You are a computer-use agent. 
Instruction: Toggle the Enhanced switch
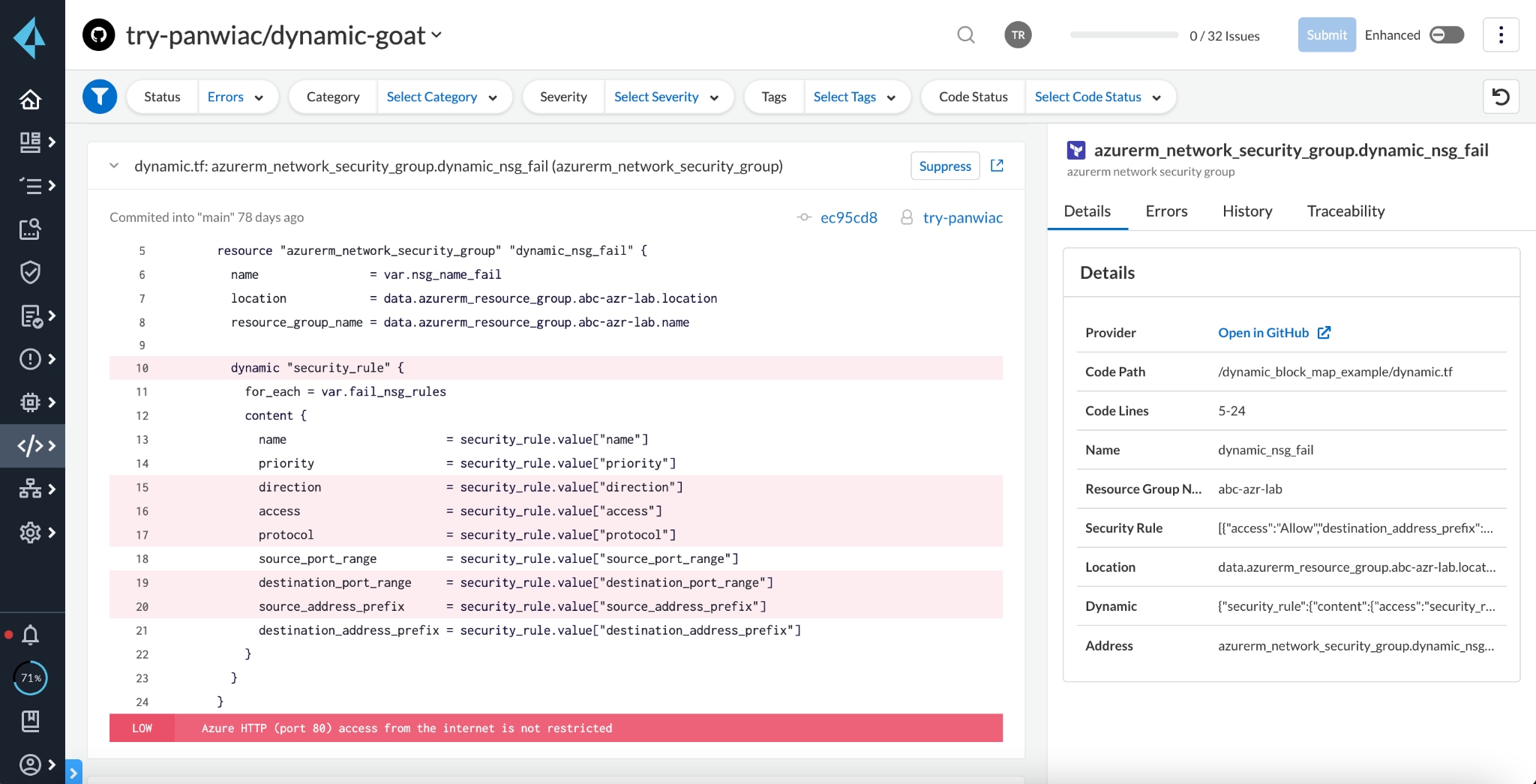(x=1447, y=35)
